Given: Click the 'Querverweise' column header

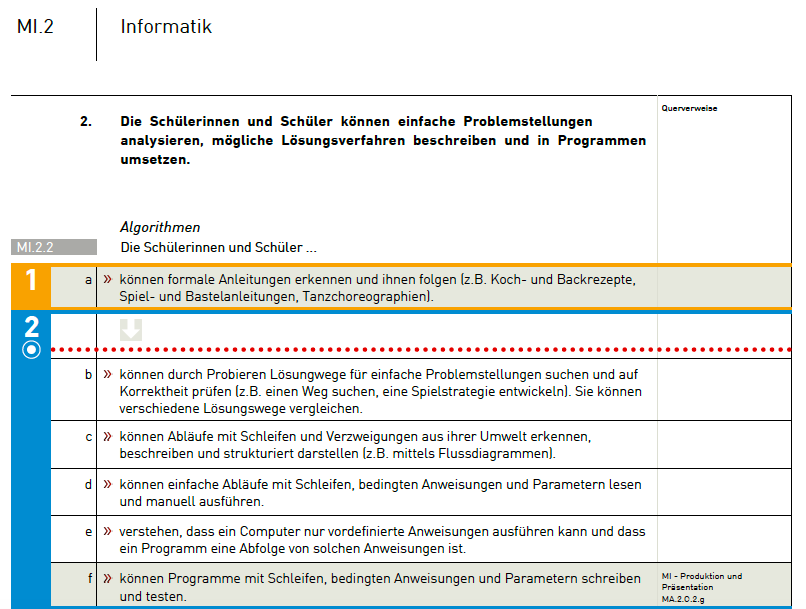Looking at the screenshot, I should [689, 108].
